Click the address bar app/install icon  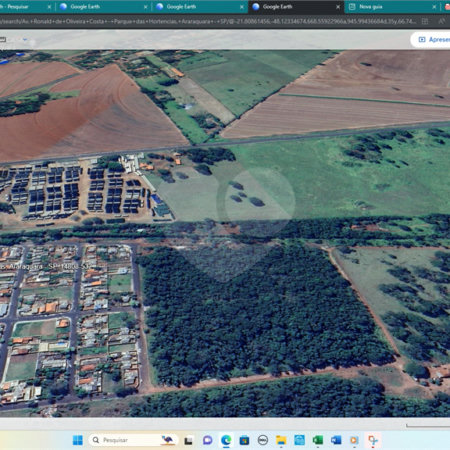(425, 21)
